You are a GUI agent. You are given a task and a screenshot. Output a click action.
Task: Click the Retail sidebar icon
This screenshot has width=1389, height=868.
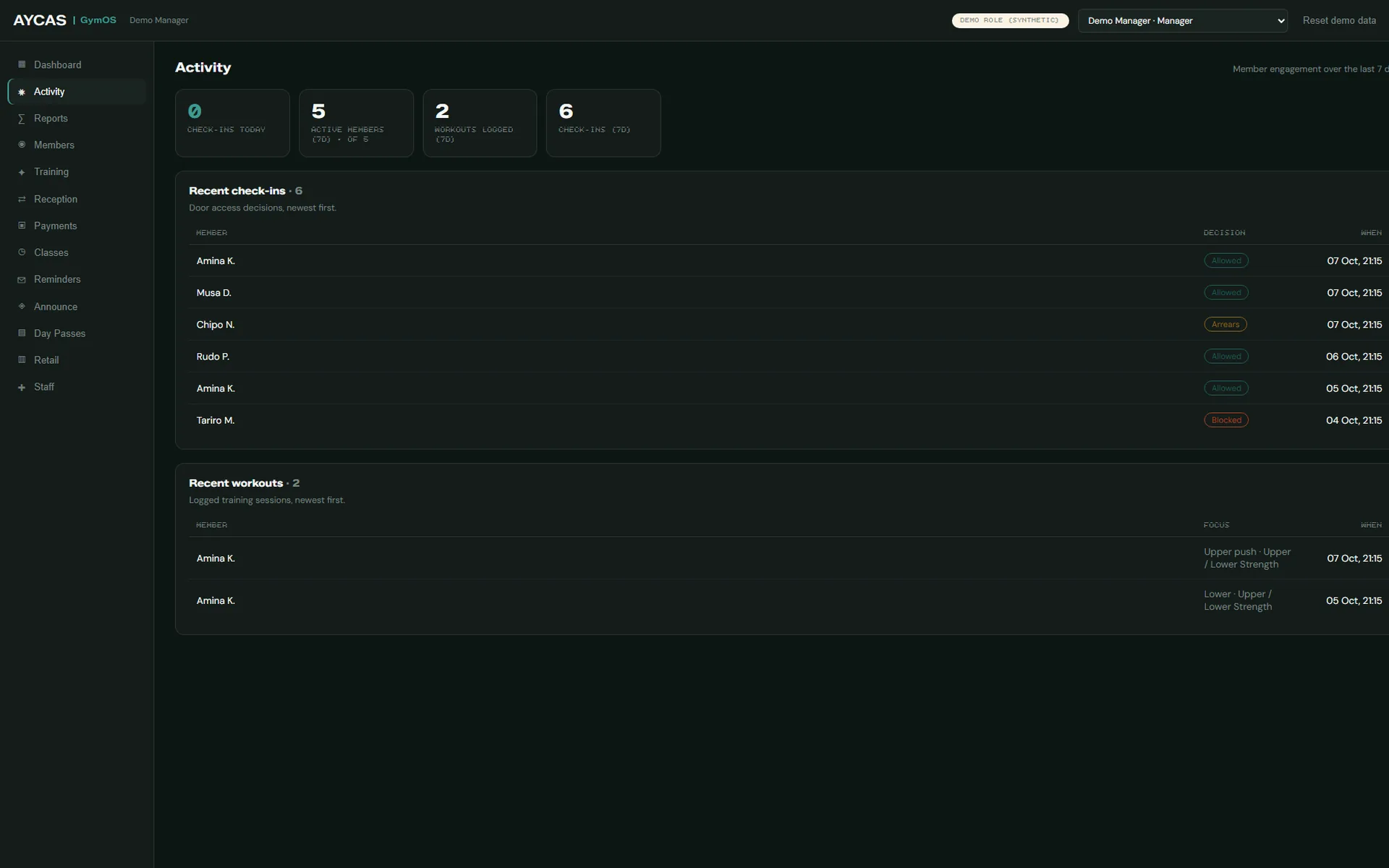point(22,359)
